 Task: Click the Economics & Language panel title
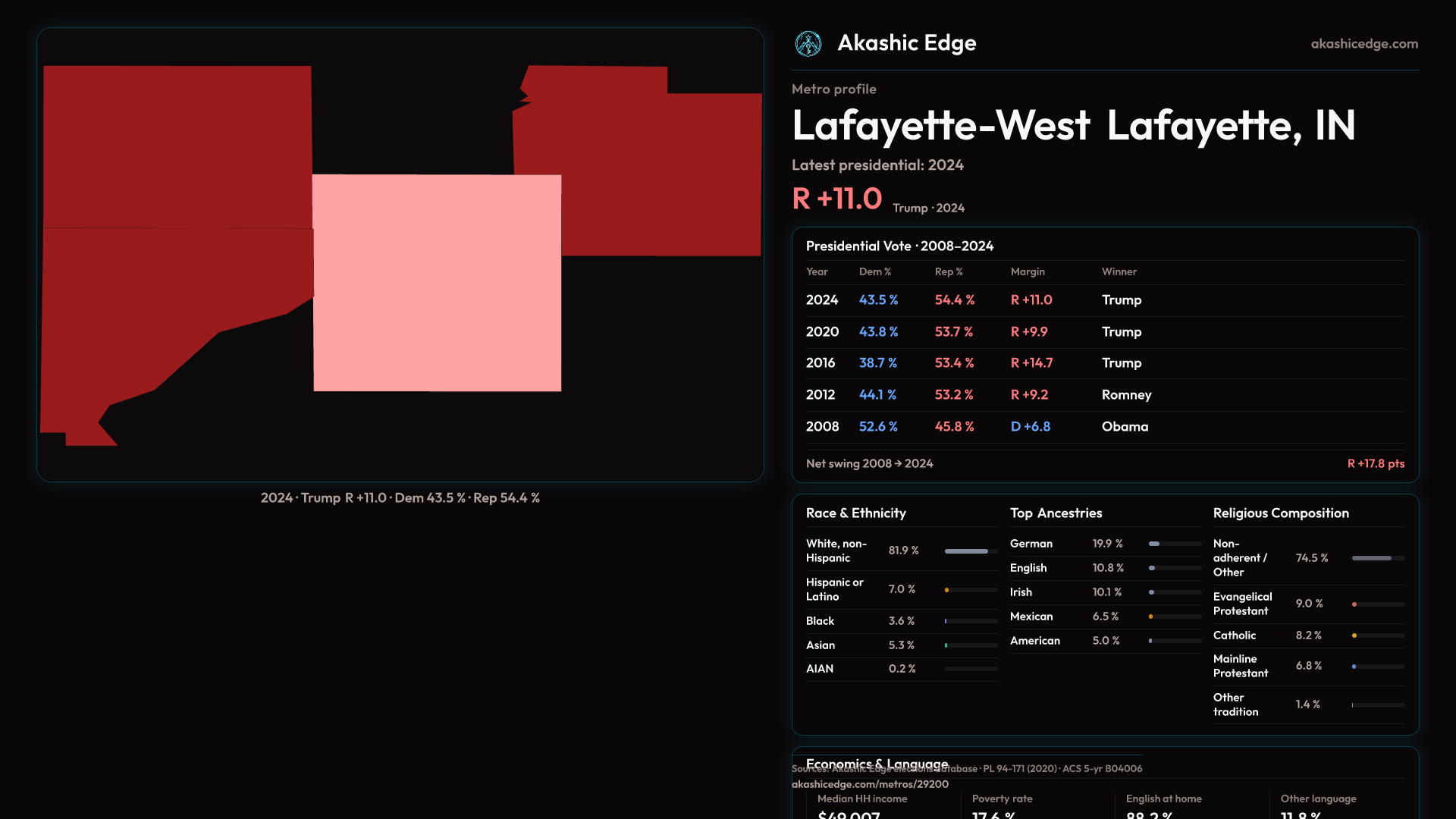pyautogui.click(x=877, y=762)
